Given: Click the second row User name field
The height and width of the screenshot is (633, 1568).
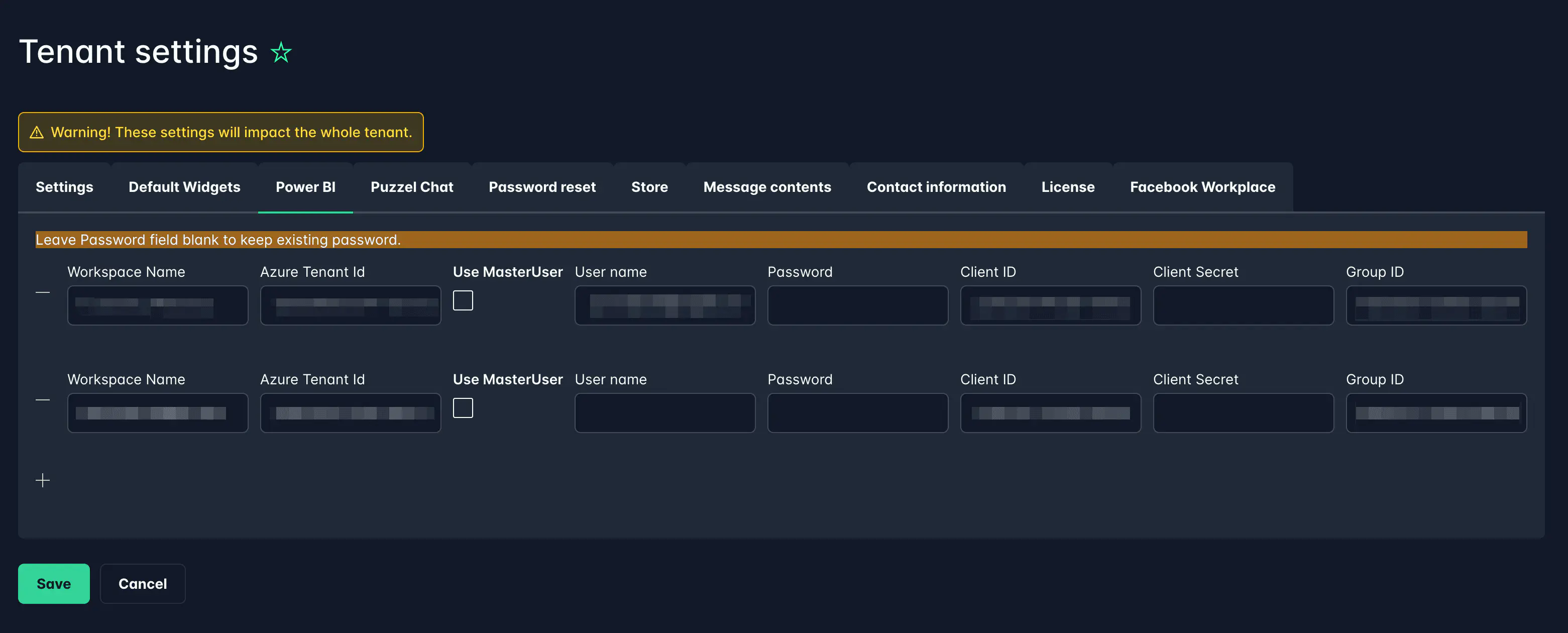Looking at the screenshot, I should coord(664,413).
